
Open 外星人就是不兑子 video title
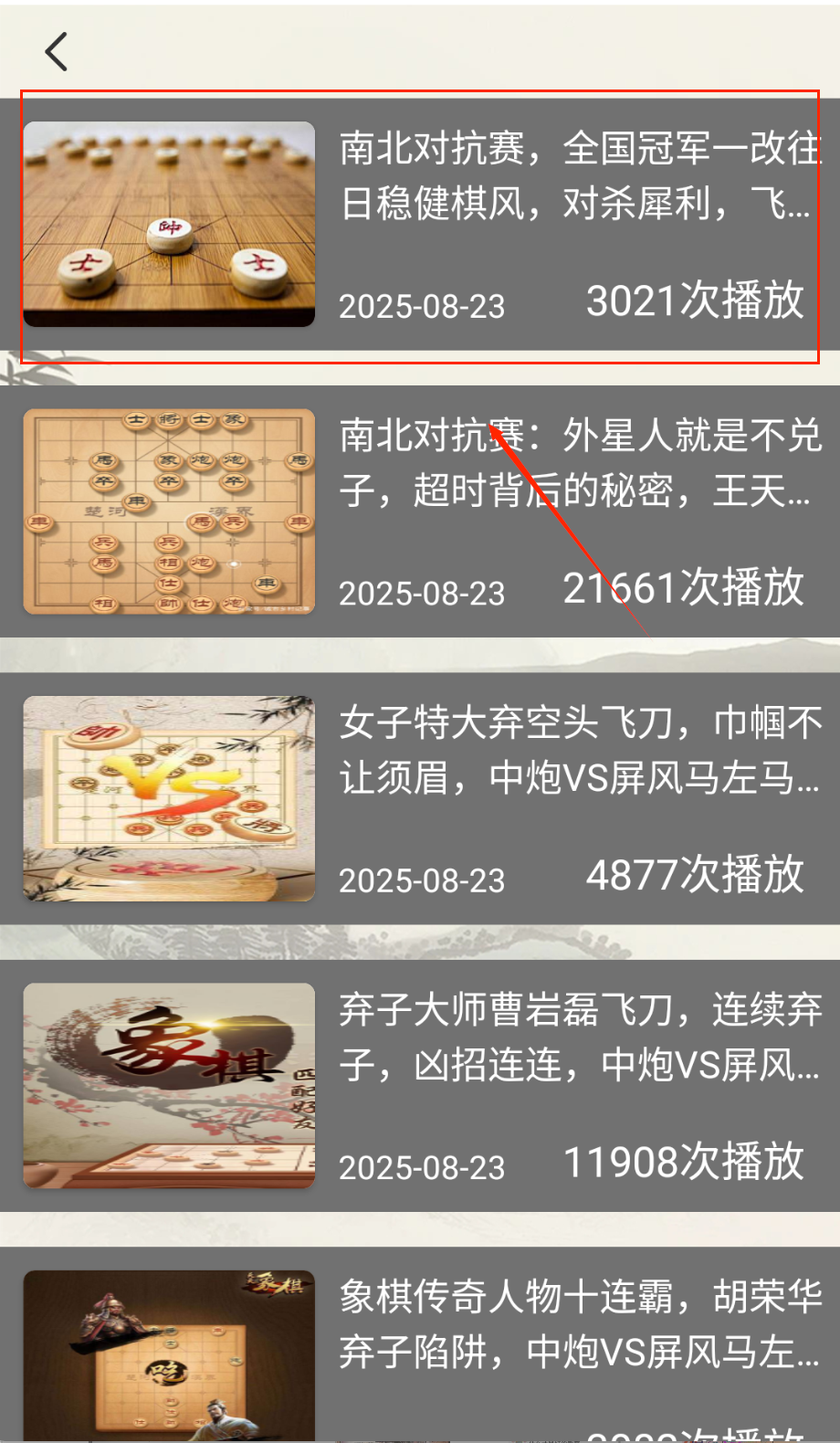(x=581, y=463)
